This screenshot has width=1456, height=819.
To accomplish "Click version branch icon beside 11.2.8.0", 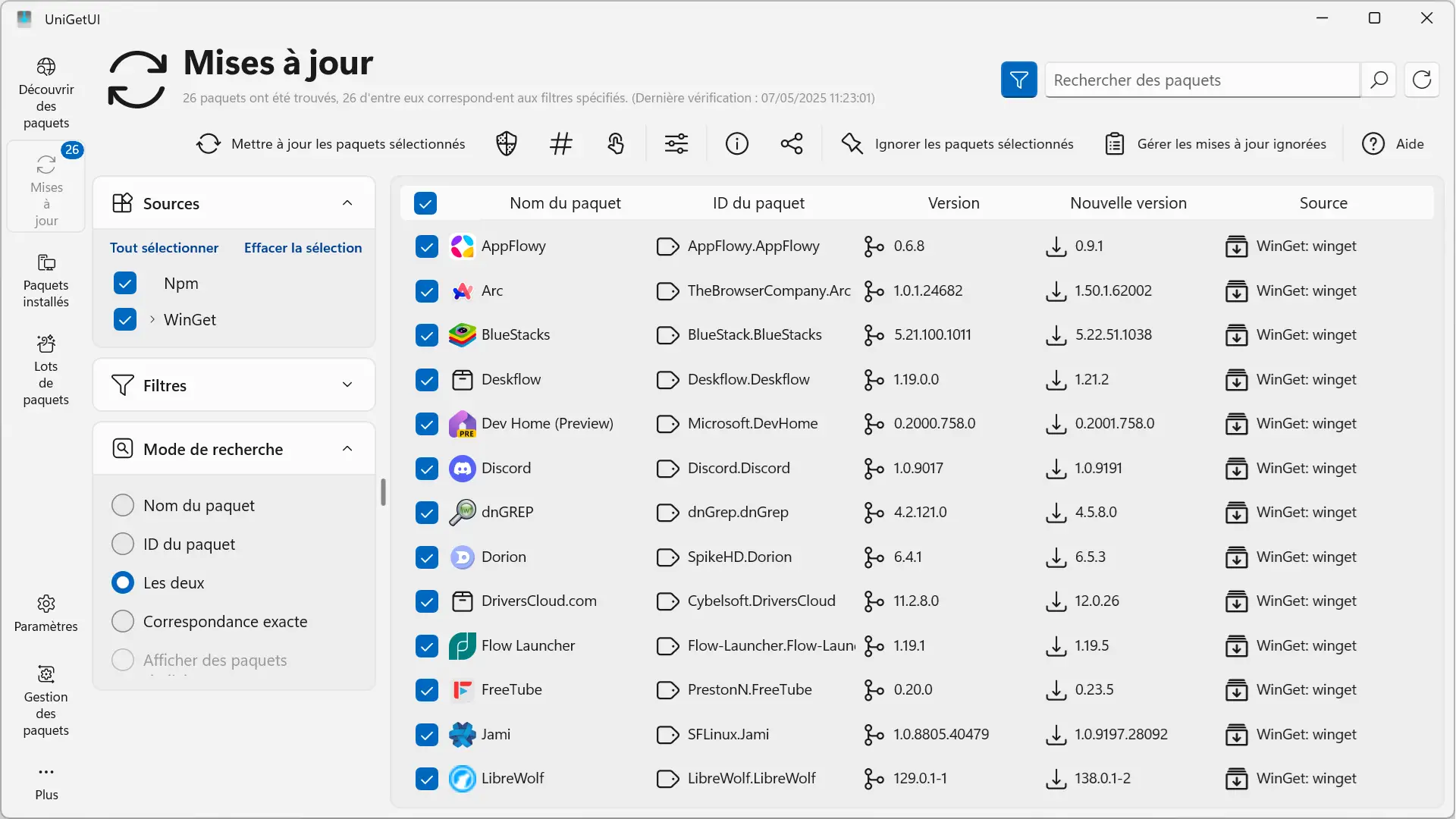I will pyautogui.click(x=874, y=601).
